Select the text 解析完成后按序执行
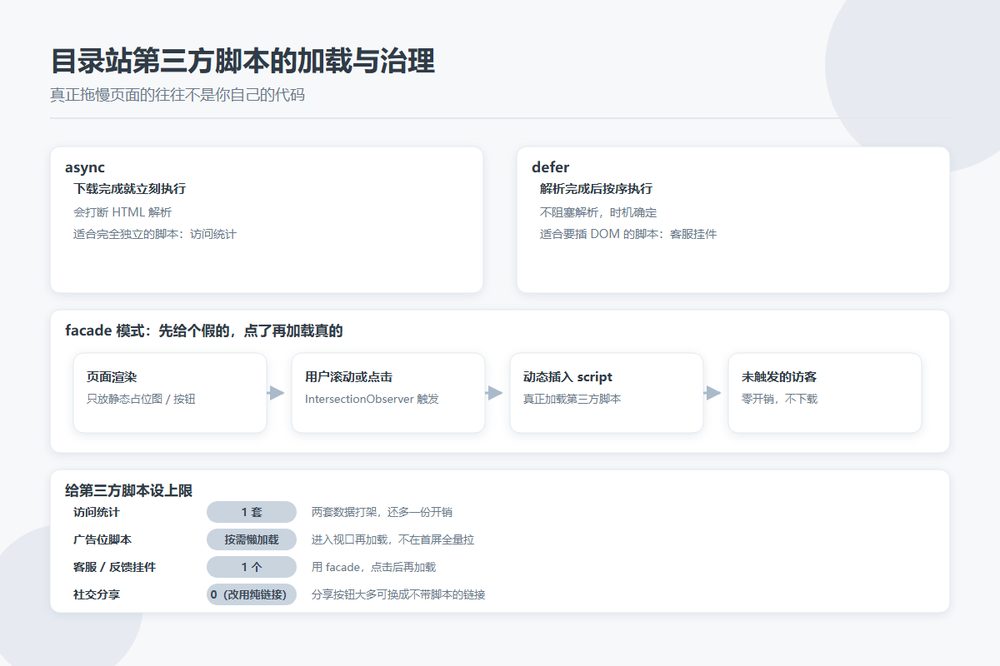 [596, 189]
